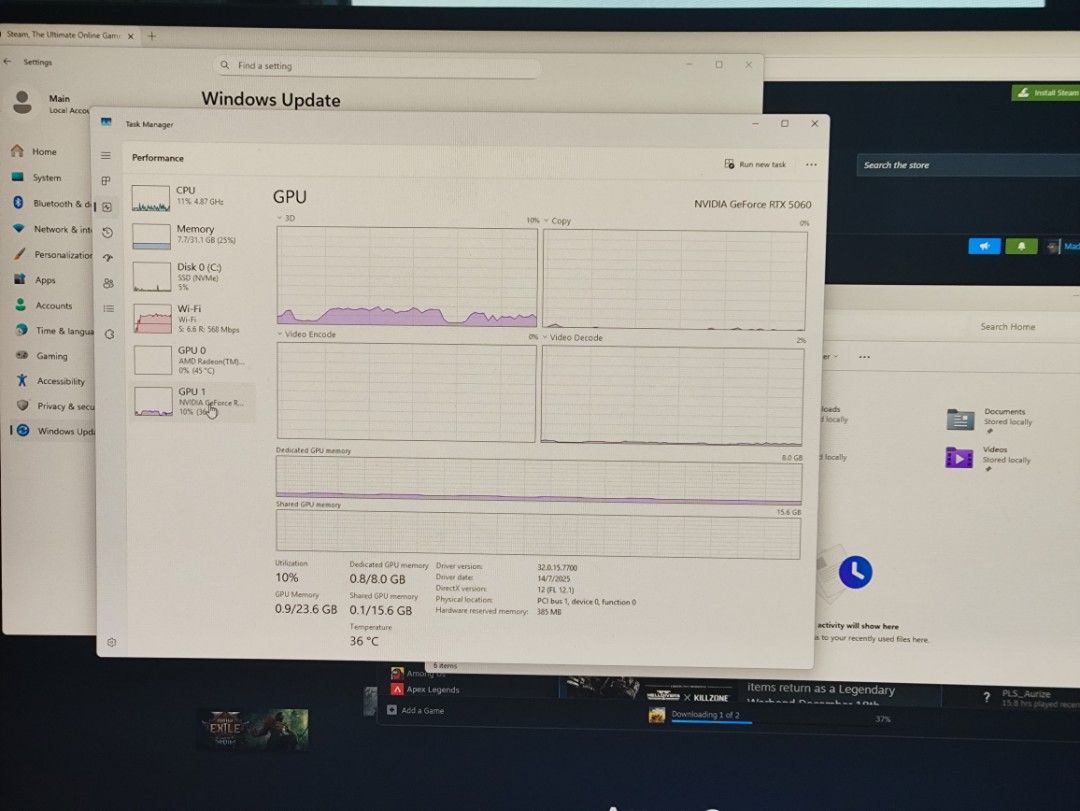The height and width of the screenshot is (811, 1080).
Task: Open Task Manager settings gear icon
Action: 111,642
